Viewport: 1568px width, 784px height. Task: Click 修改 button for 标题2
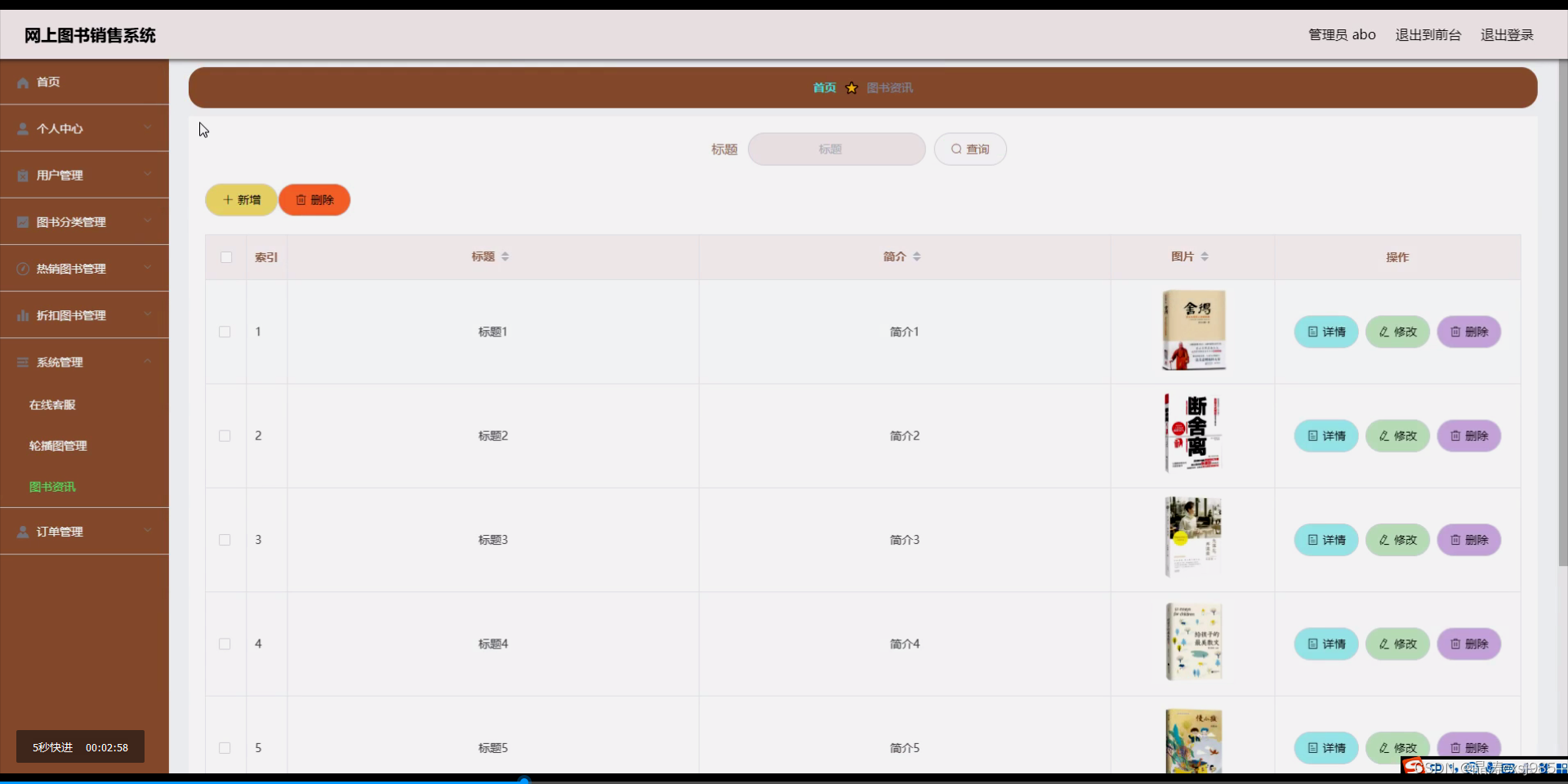pos(1397,436)
